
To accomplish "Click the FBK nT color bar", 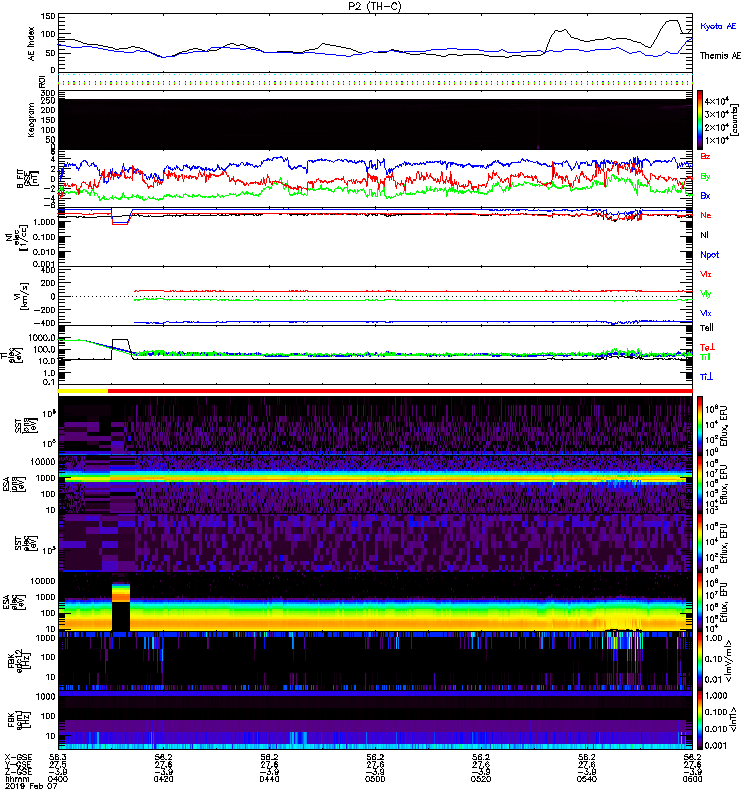I will (700, 720).
